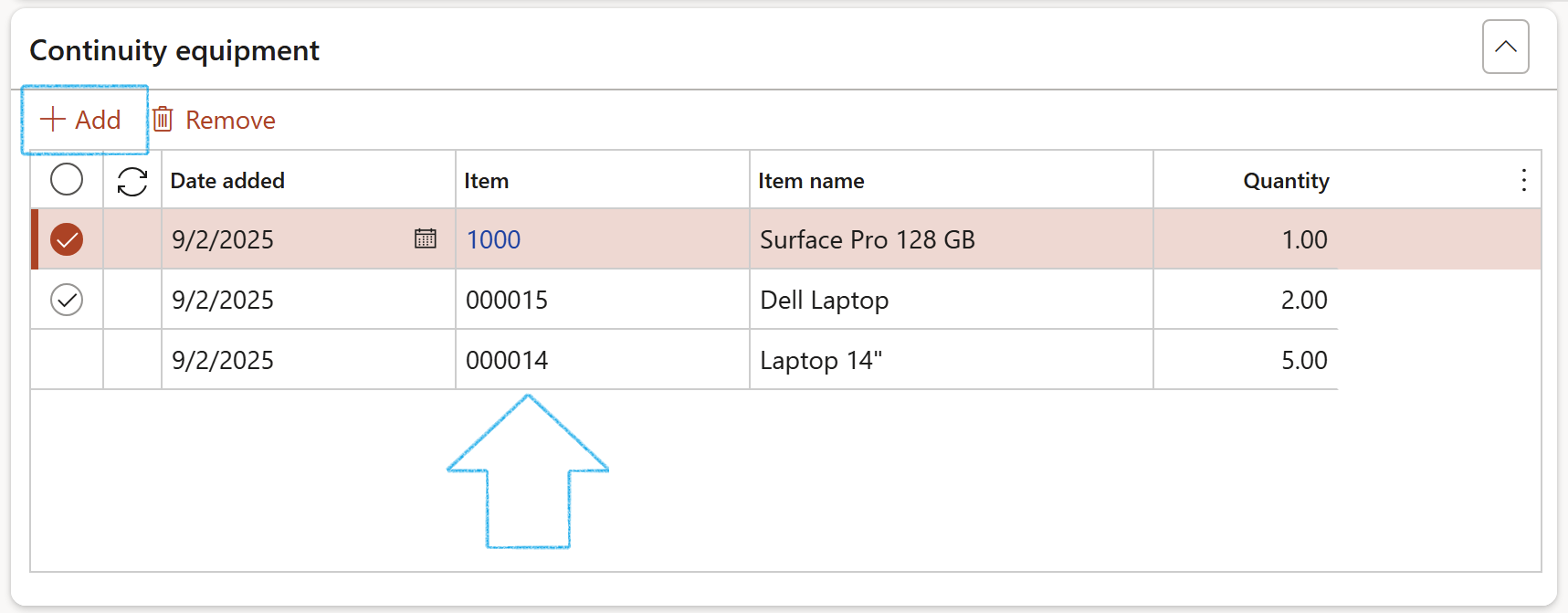Click the Item name column header
The width and height of the screenshot is (1568, 613).
tap(811, 181)
